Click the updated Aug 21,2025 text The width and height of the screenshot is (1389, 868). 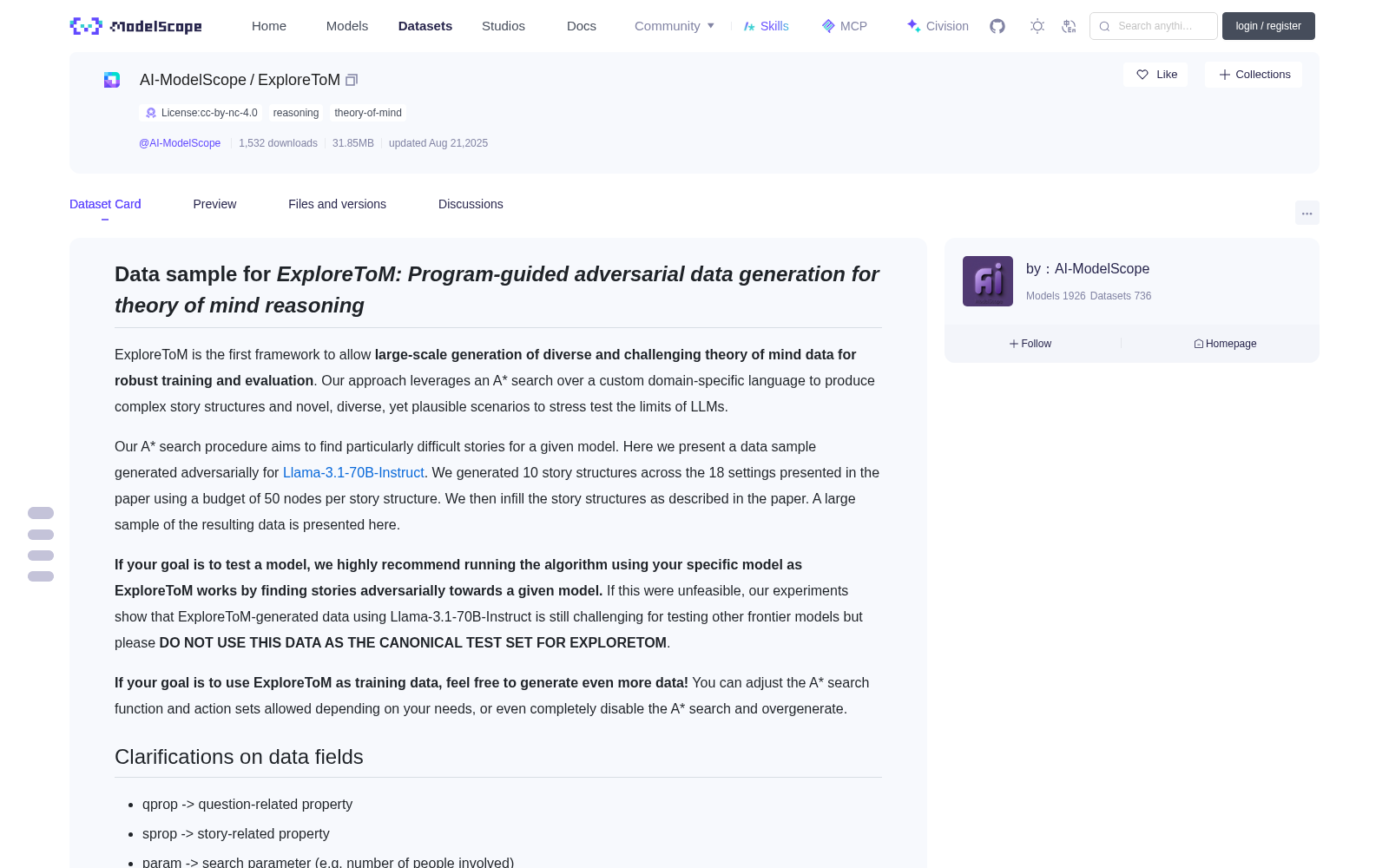[438, 143]
